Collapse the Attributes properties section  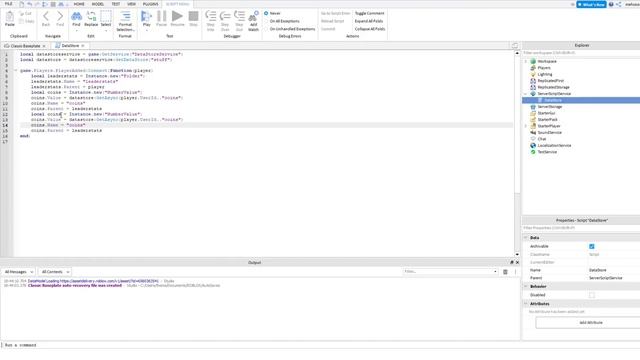(x=526, y=304)
